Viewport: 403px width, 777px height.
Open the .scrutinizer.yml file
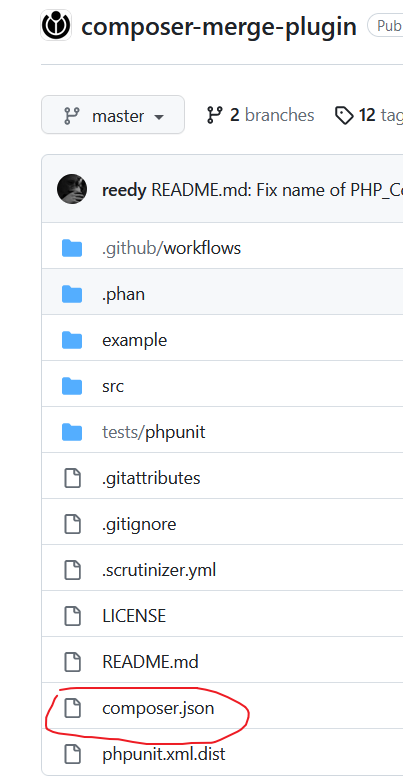coord(159,570)
